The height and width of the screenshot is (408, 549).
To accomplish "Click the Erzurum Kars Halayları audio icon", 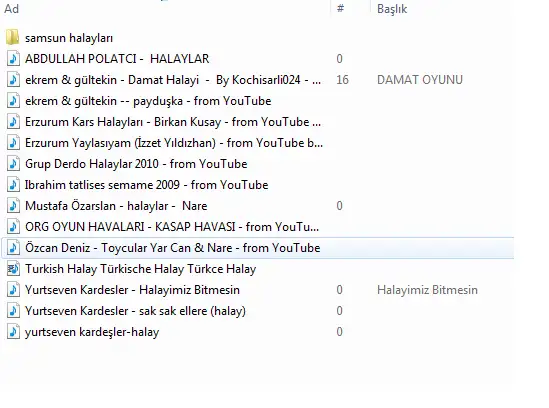I will (x=13, y=122).
